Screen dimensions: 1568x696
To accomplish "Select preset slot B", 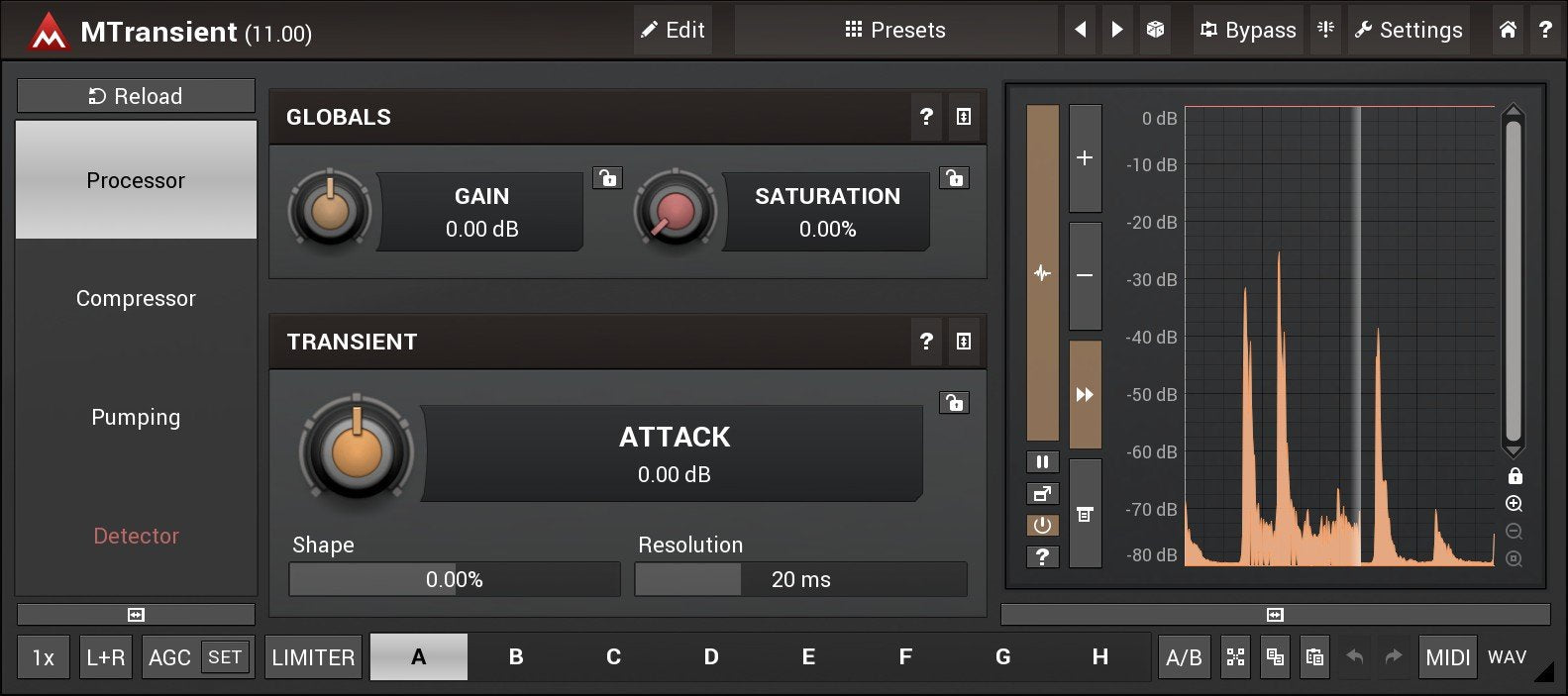I will click(515, 656).
